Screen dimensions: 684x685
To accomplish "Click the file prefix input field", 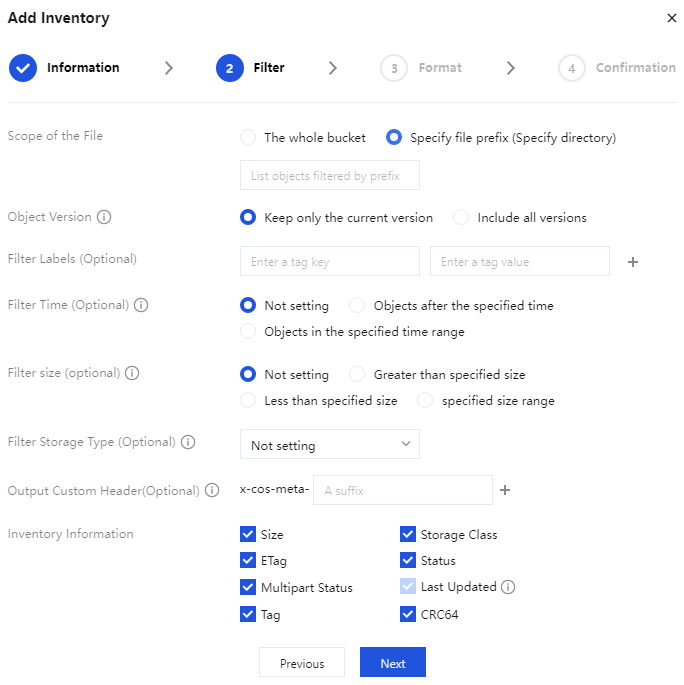I will point(330,175).
